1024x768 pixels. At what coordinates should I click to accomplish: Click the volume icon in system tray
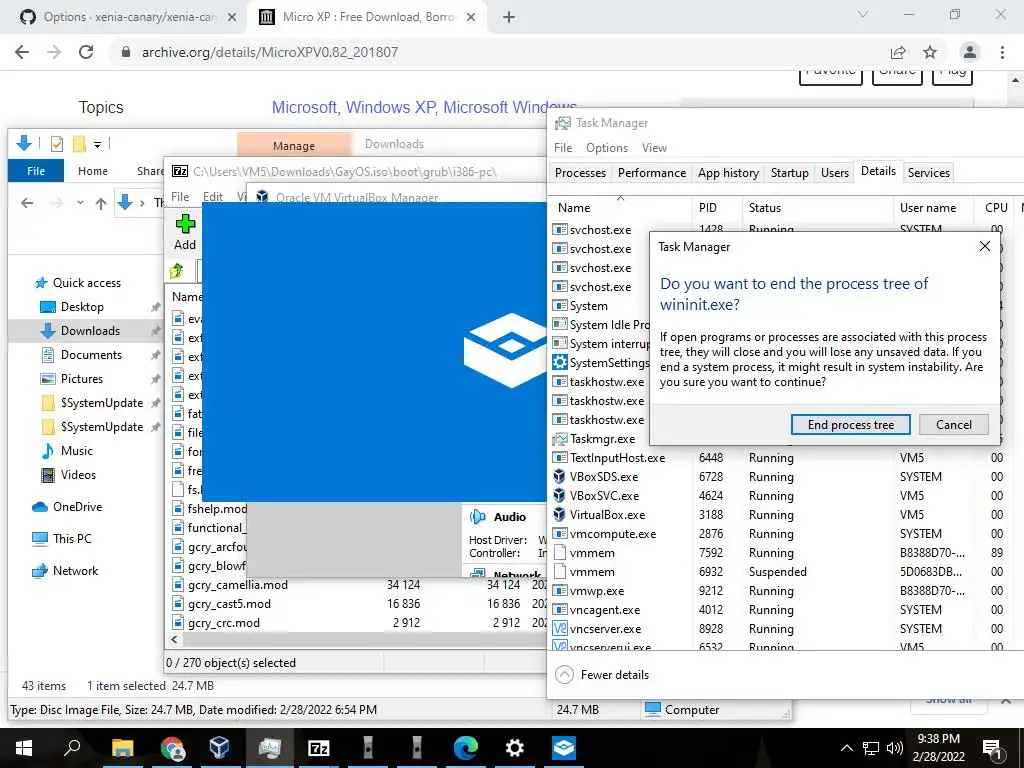coord(894,748)
